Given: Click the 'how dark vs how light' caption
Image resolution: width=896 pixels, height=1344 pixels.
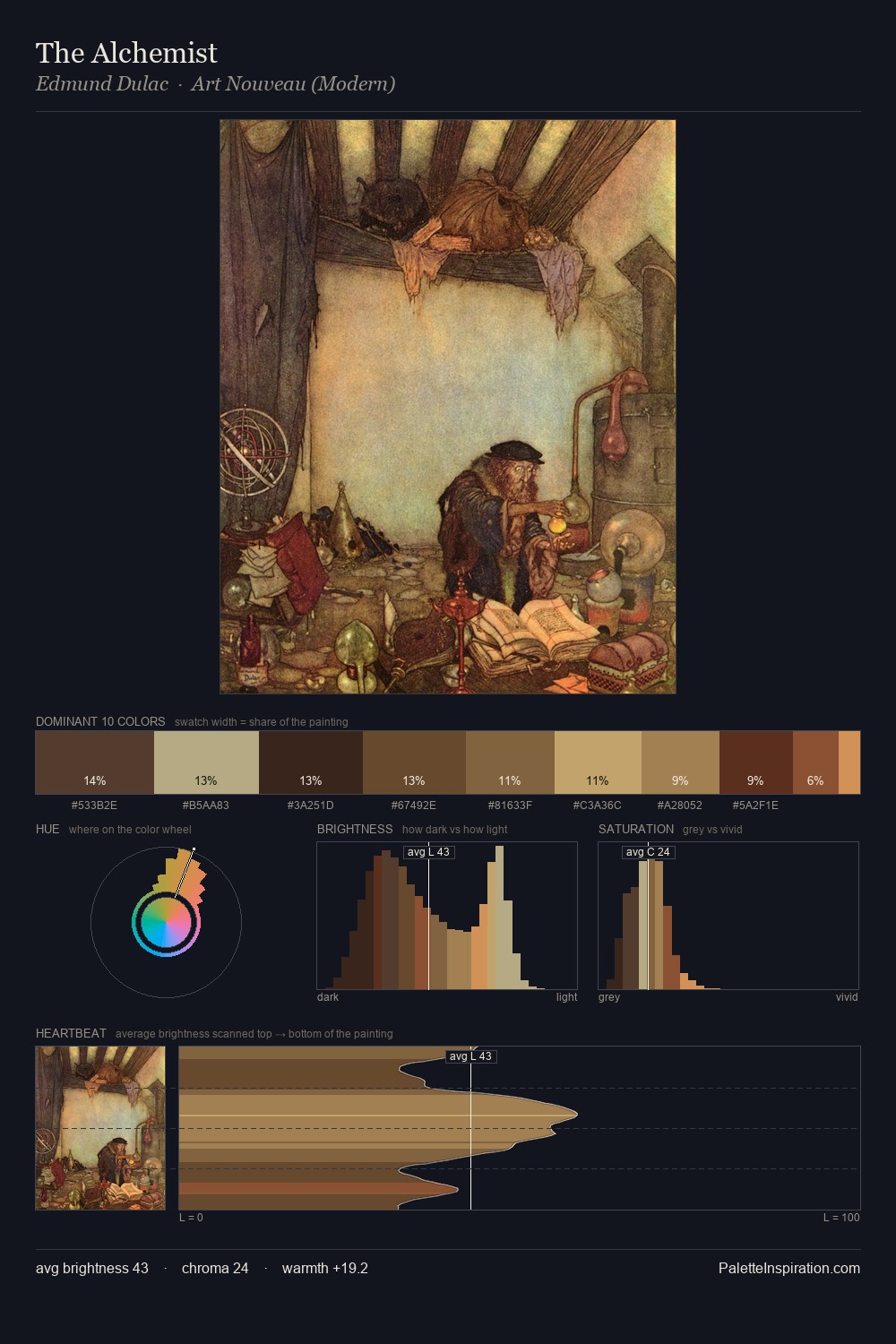Looking at the screenshot, I should pyautogui.click(x=454, y=830).
